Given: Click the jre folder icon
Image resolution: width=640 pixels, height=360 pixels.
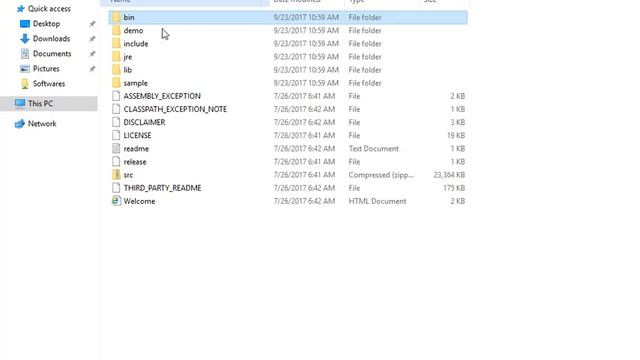Looking at the screenshot, I should [116, 56].
